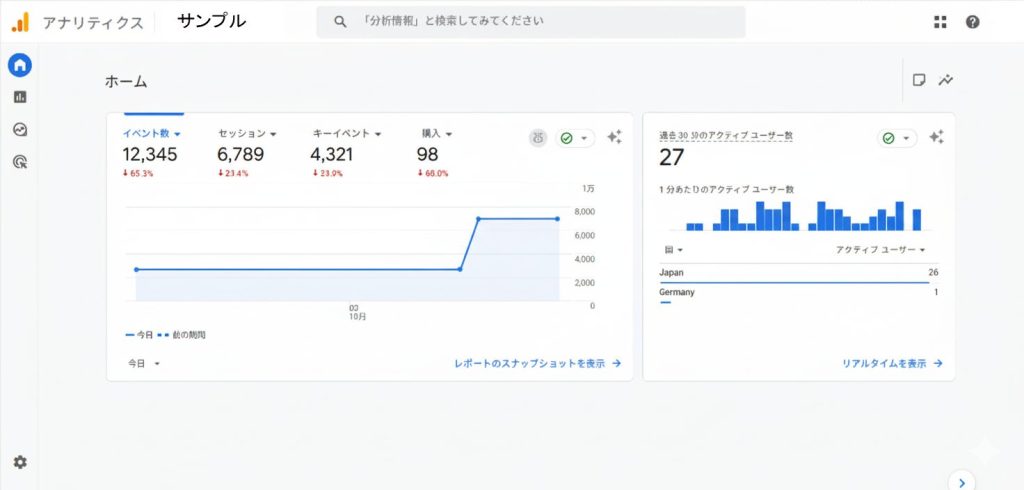Open the Explore icon in the sidebar
This screenshot has height=490, width=1024.
(x=20, y=129)
